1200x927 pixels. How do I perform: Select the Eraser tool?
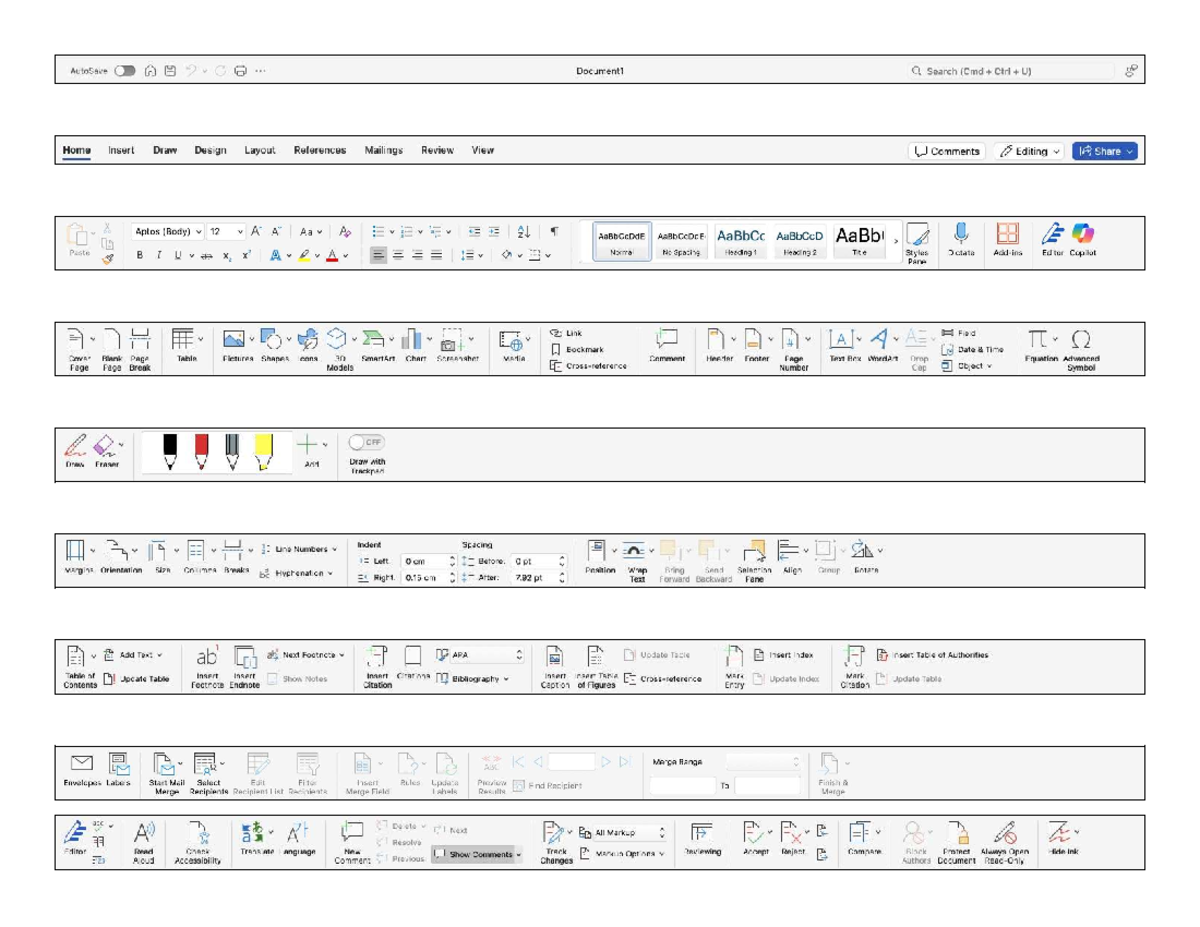coord(105,447)
